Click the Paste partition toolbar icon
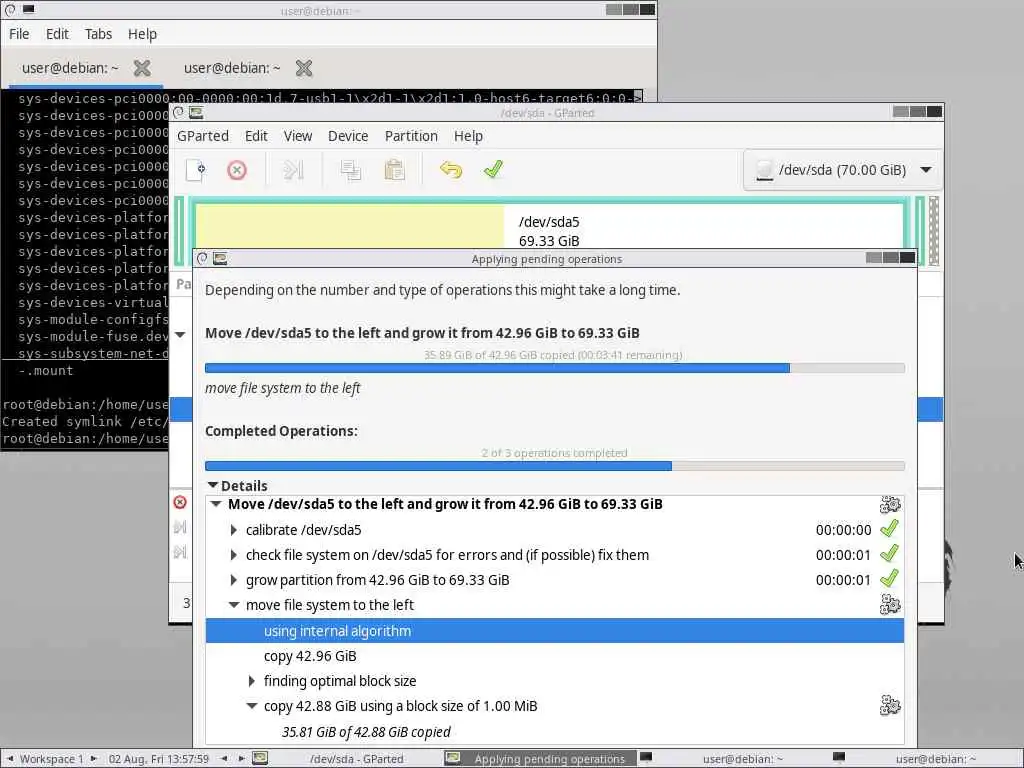The height and width of the screenshot is (768, 1024). point(394,170)
